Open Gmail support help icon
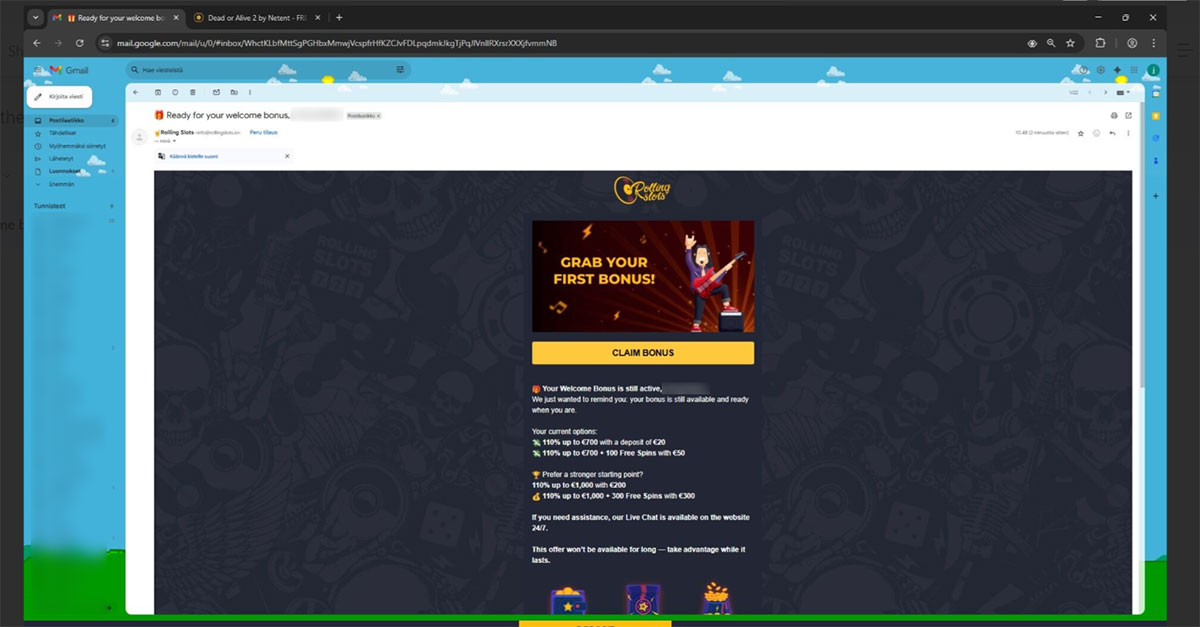Viewport: 1200px width, 627px height. pyautogui.click(x=1083, y=70)
